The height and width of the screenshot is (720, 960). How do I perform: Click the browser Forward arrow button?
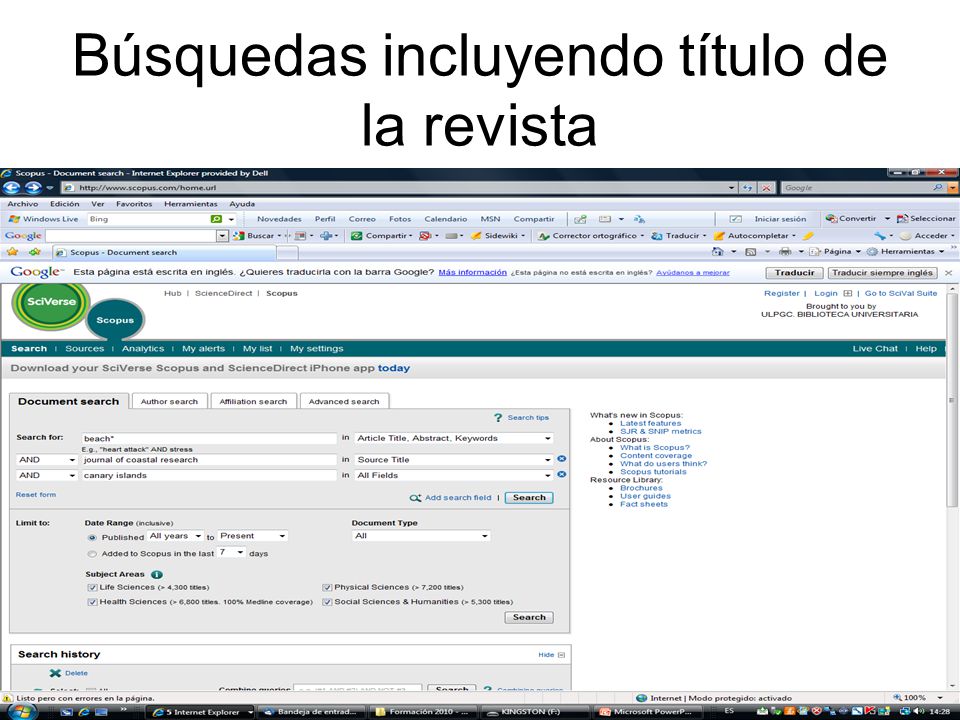33,187
